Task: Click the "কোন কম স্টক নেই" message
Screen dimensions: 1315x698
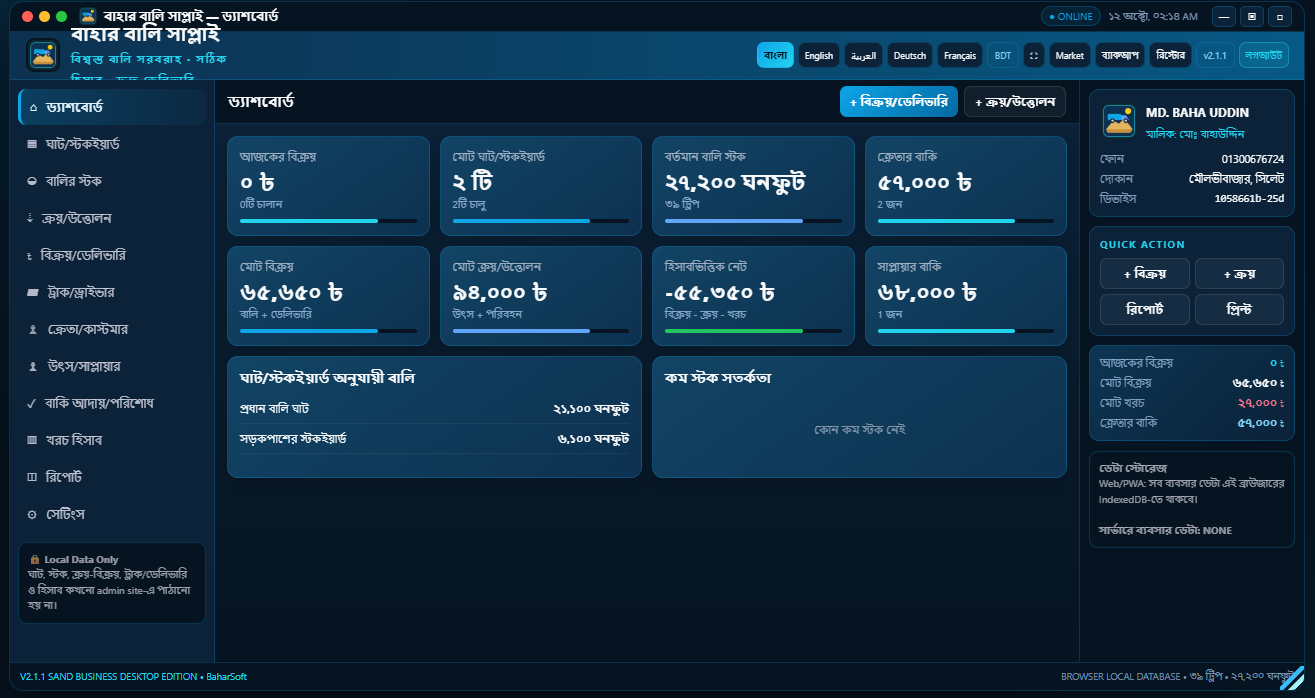Action: (x=860, y=429)
